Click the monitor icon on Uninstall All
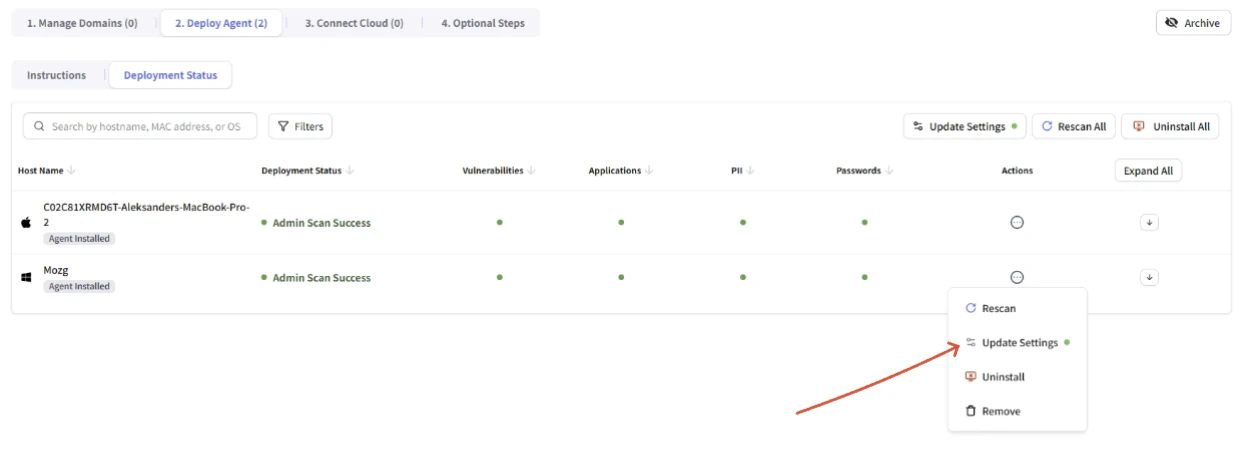 [1138, 126]
